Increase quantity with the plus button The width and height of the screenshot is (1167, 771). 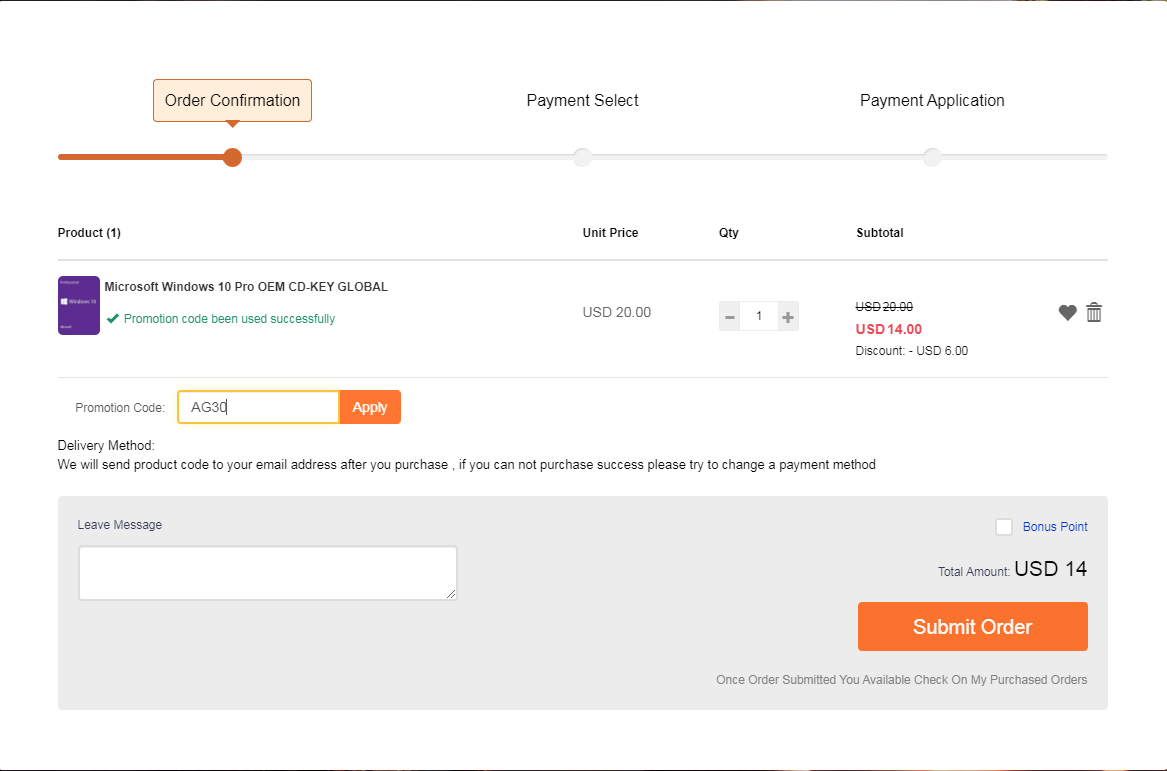click(788, 317)
